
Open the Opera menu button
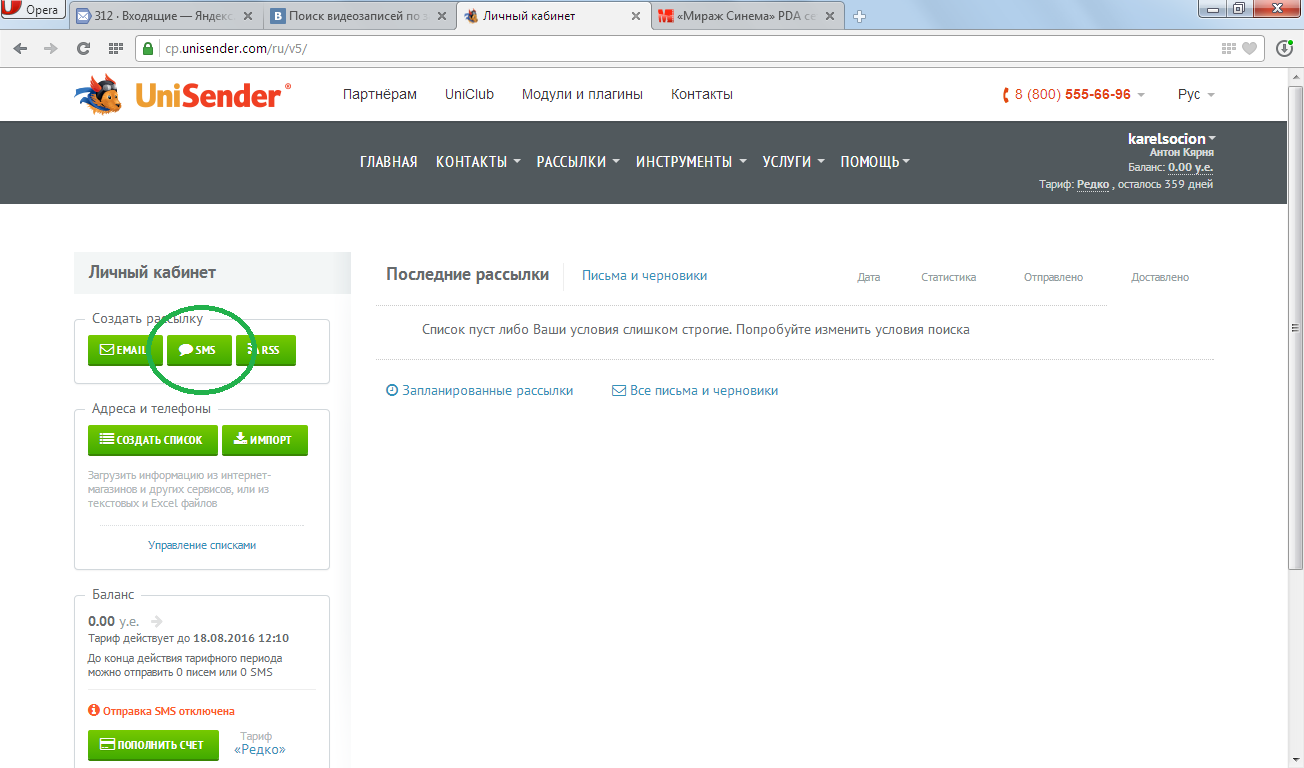coord(33,11)
